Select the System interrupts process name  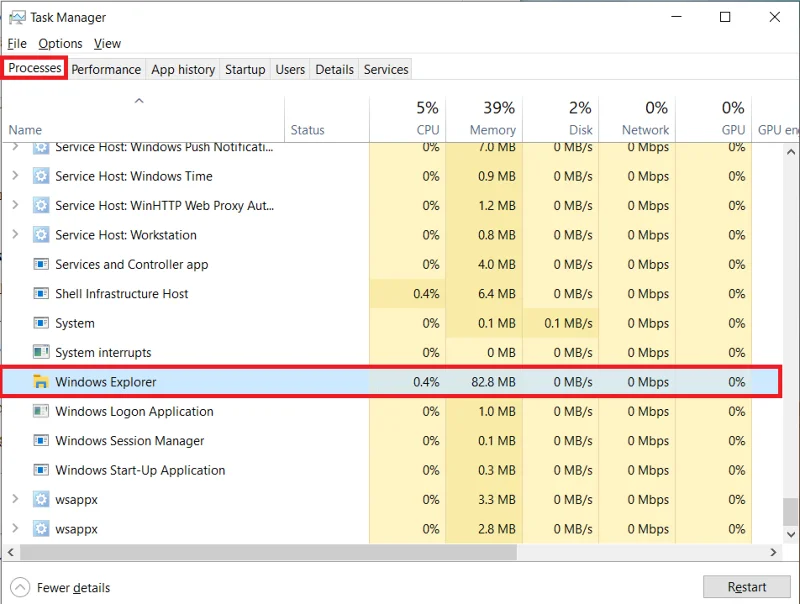point(103,353)
